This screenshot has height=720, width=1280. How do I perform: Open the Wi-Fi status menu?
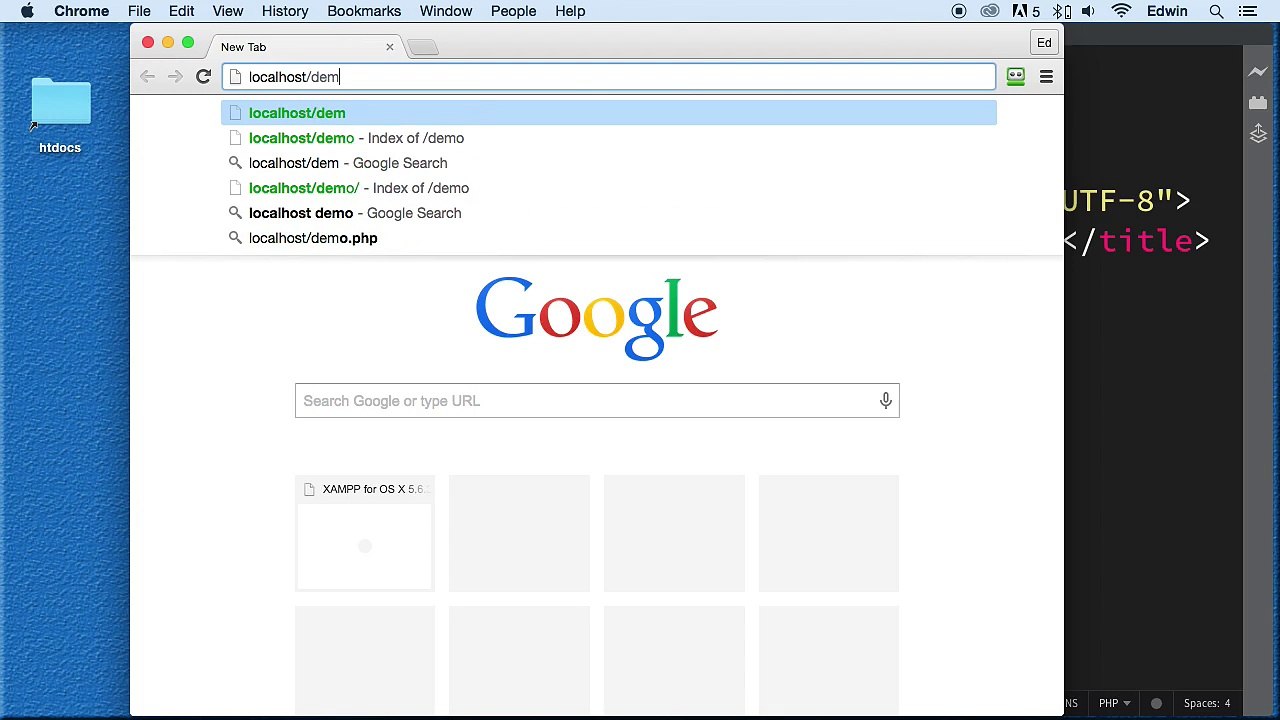pyautogui.click(x=1121, y=11)
